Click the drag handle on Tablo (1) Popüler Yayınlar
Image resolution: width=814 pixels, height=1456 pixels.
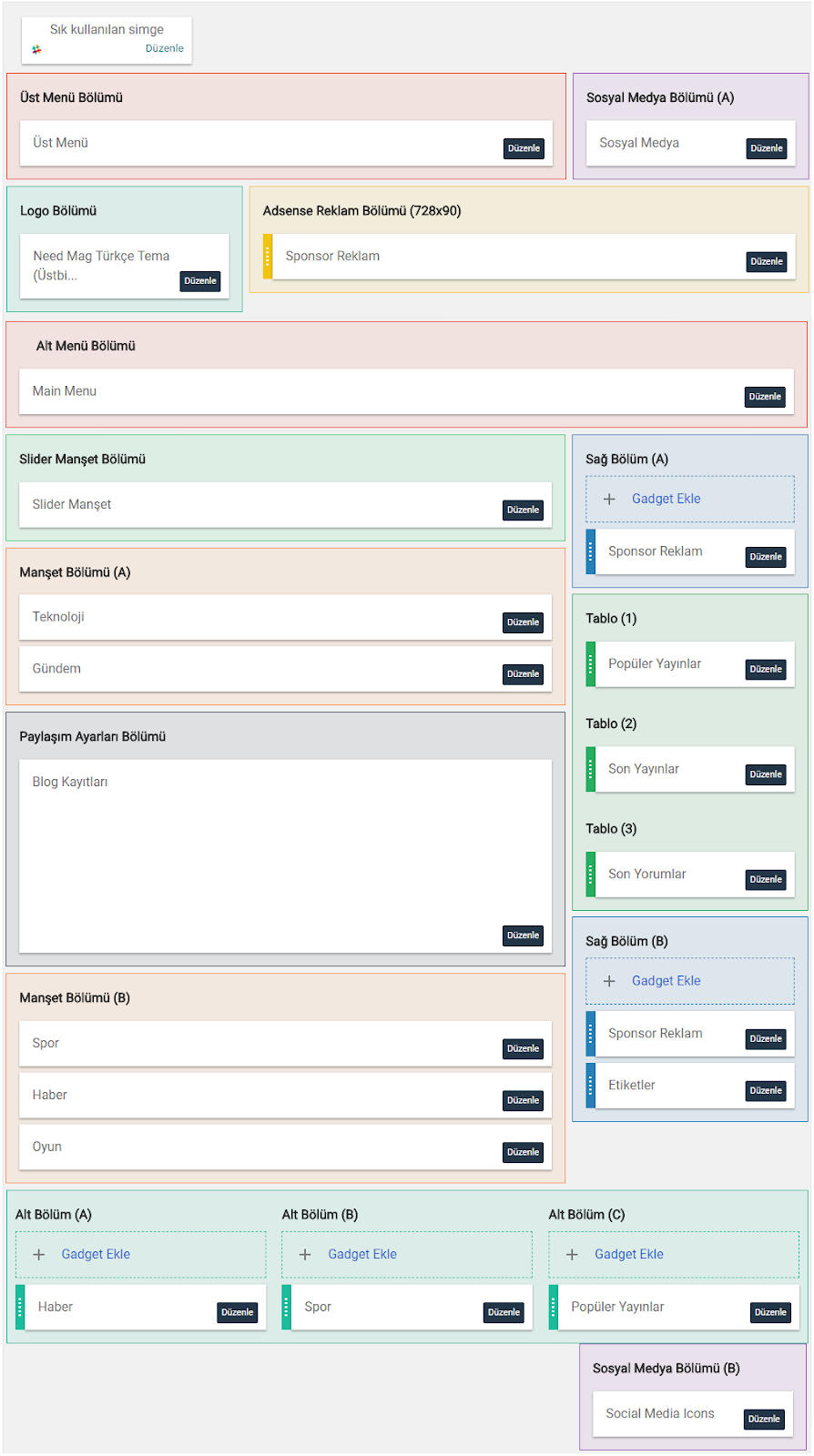[591, 664]
